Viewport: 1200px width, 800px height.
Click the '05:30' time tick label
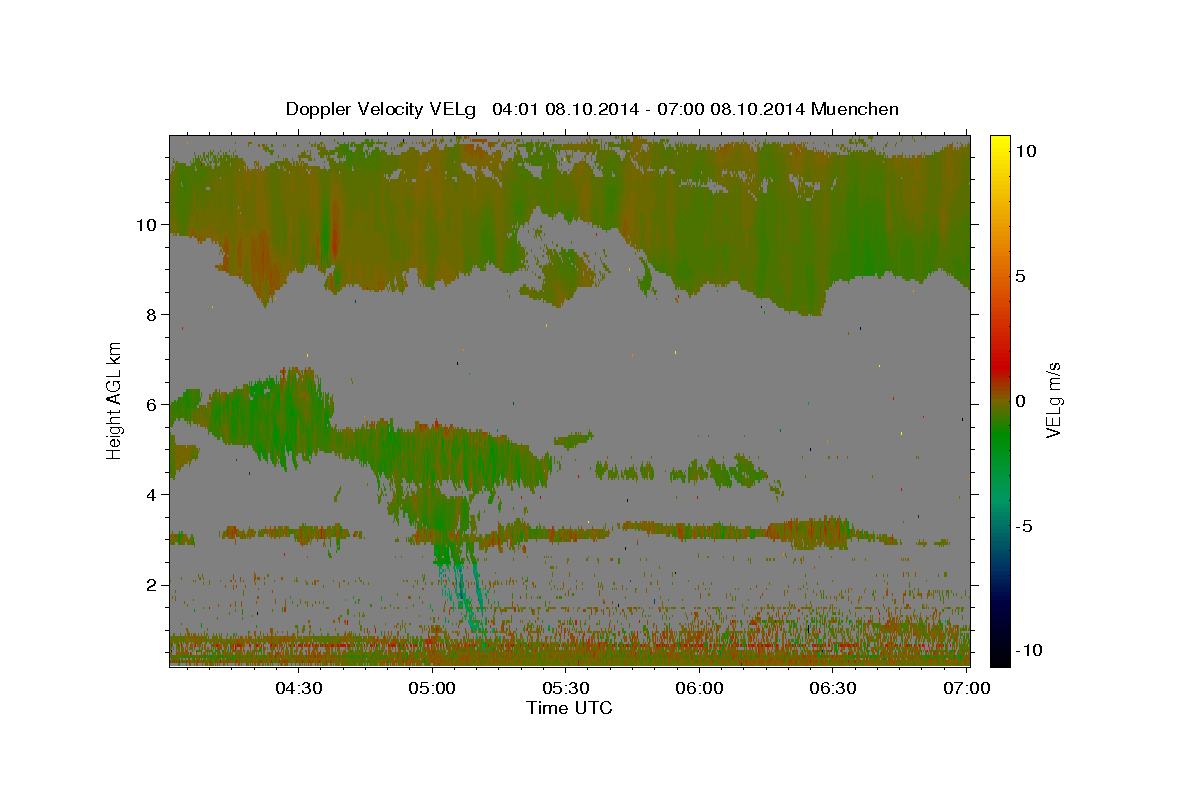pyautogui.click(x=566, y=689)
